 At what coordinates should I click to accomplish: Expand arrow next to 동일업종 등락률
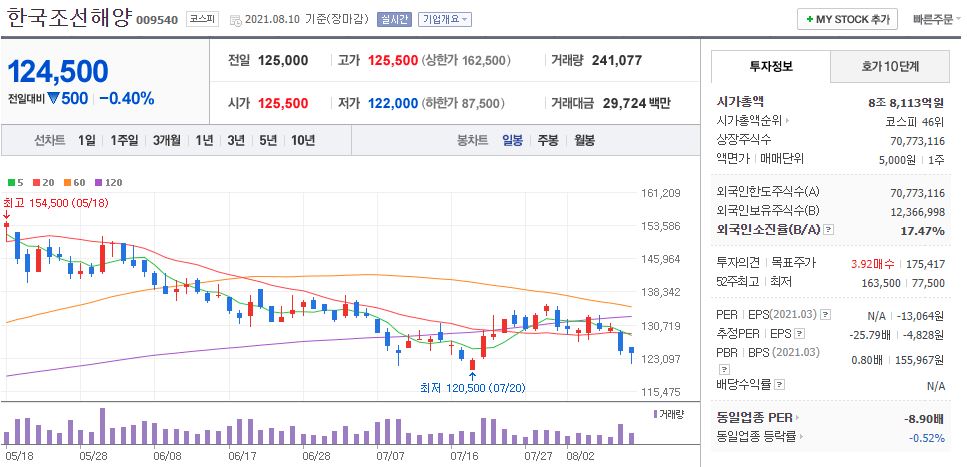(801, 437)
